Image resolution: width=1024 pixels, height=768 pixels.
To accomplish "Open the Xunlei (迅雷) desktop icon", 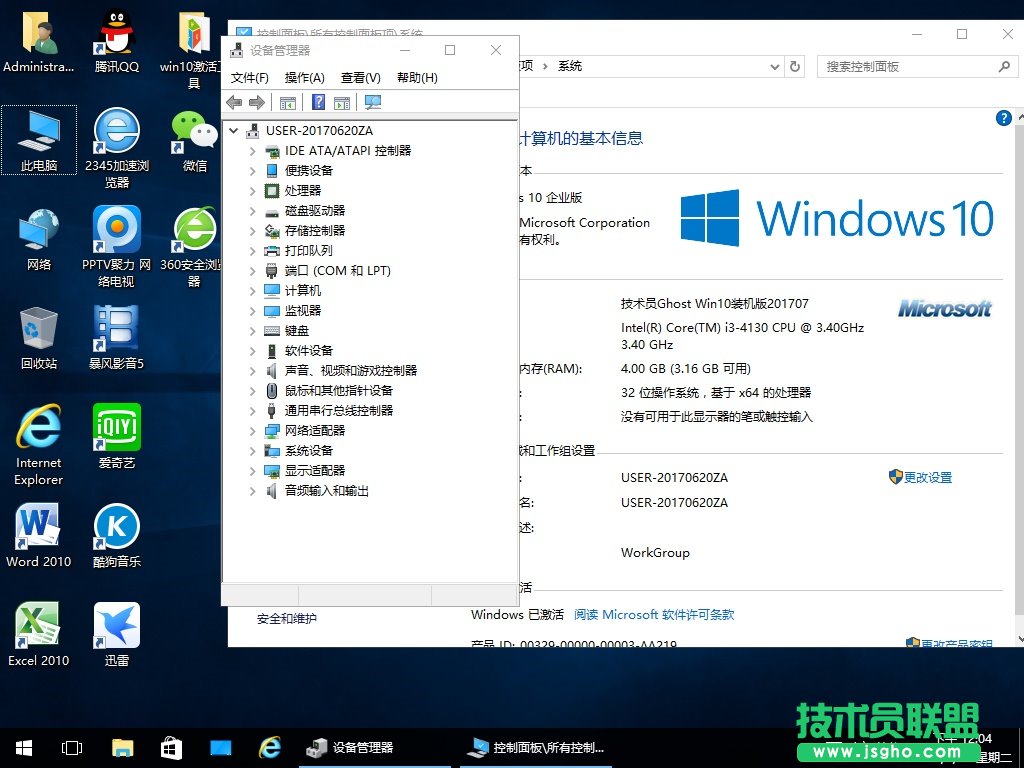I will click(116, 635).
